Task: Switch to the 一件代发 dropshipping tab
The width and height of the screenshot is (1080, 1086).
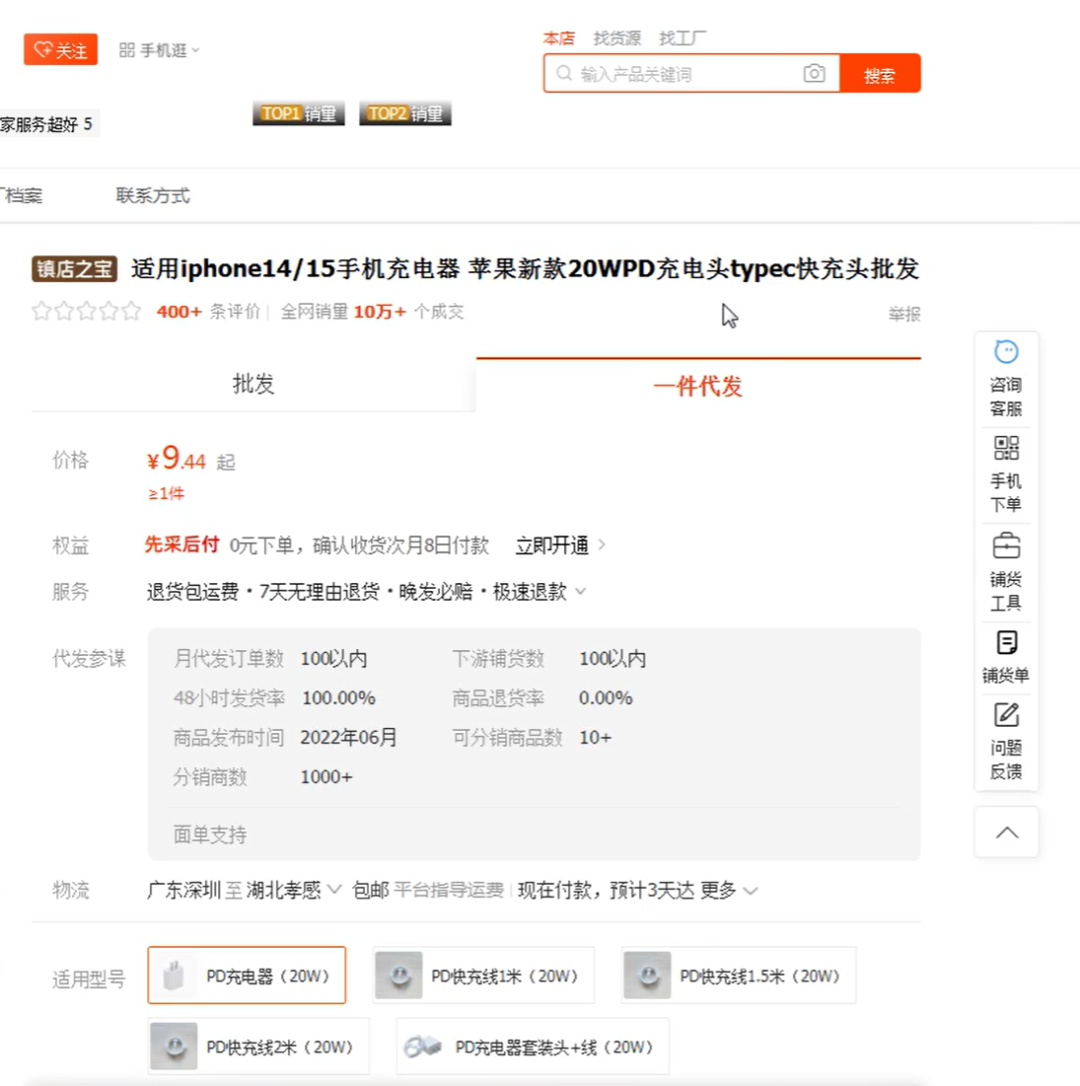Action: point(698,386)
